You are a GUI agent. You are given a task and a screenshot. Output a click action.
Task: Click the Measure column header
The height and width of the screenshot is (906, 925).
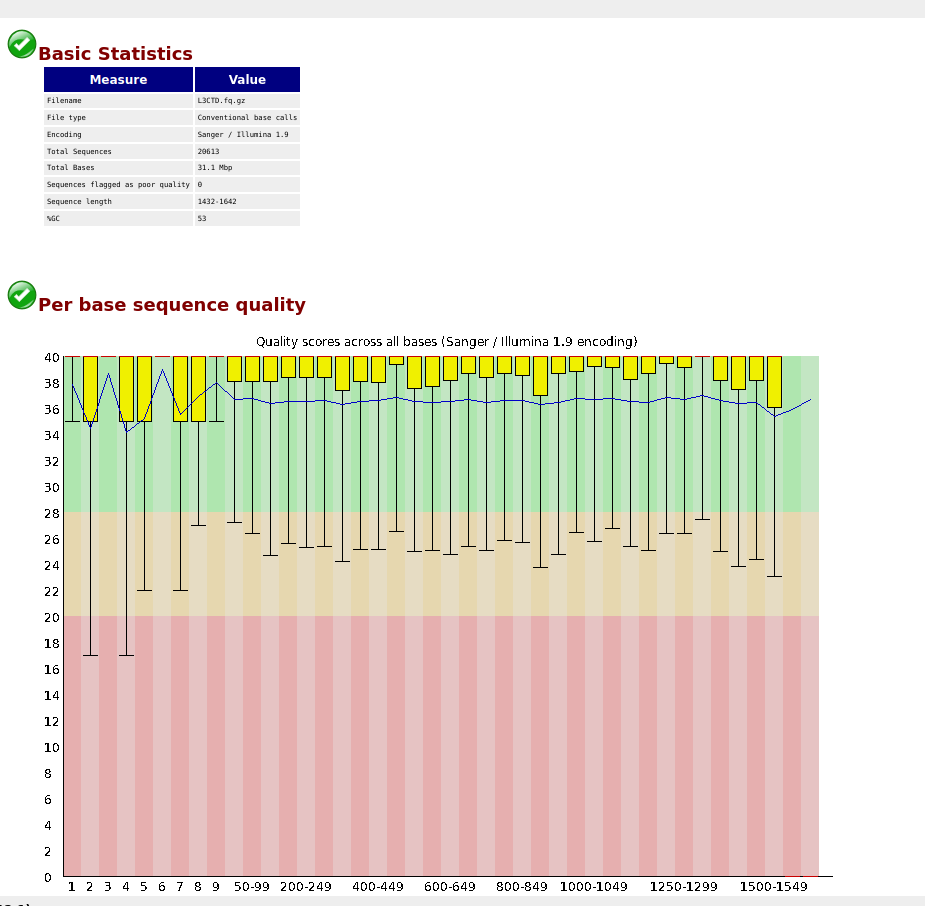click(118, 80)
